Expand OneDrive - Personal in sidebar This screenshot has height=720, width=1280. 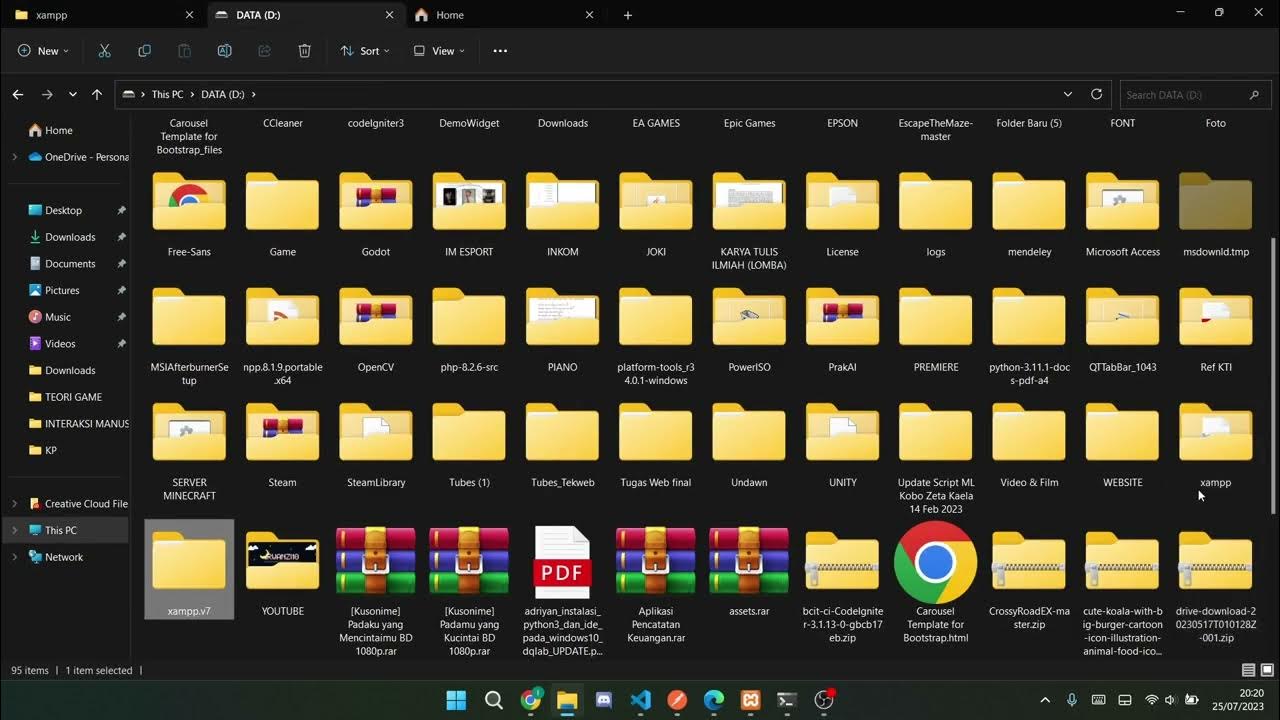click(x=14, y=157)
